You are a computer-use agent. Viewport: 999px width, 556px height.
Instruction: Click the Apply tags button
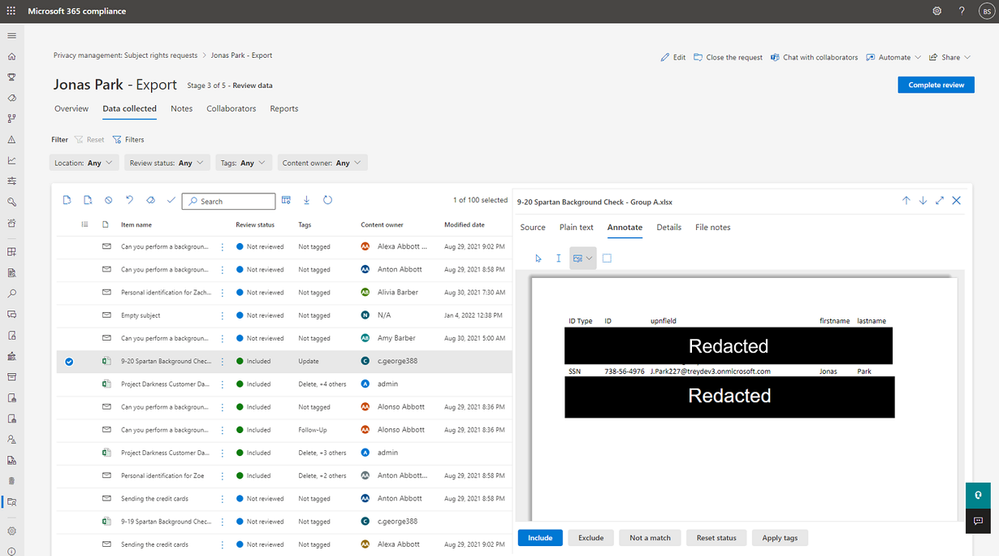click(780, 538)
